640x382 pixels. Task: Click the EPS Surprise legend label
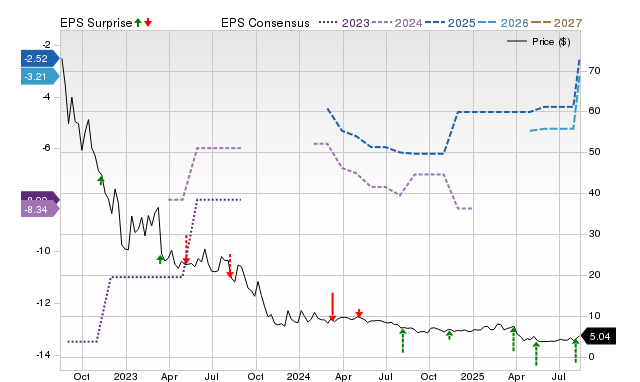96,23
